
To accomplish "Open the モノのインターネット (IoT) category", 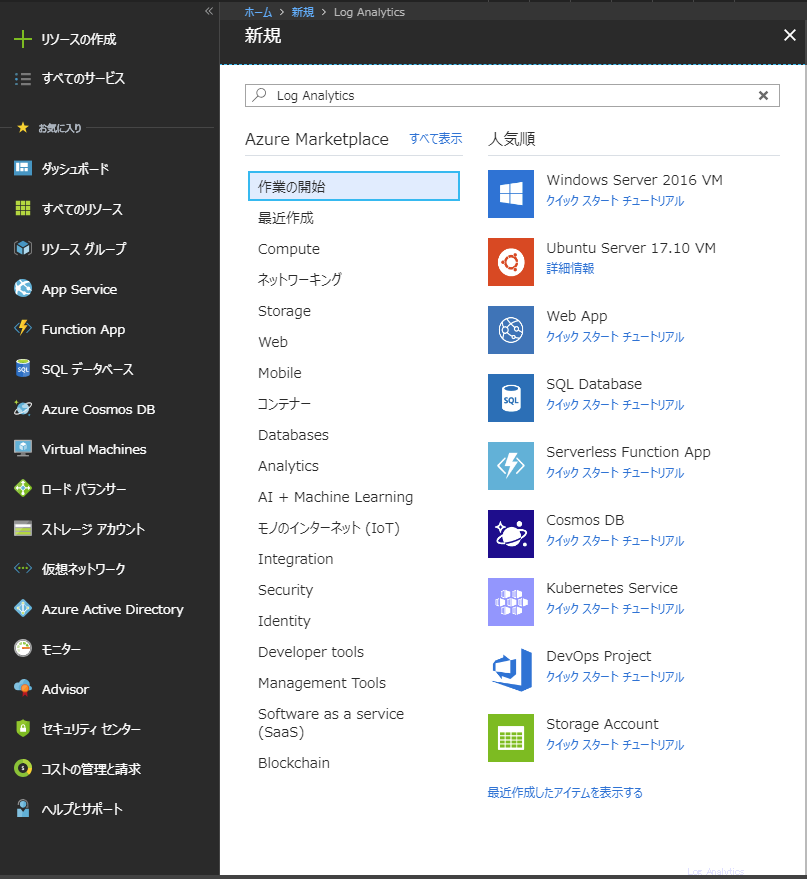I will (x=328, y=528).
